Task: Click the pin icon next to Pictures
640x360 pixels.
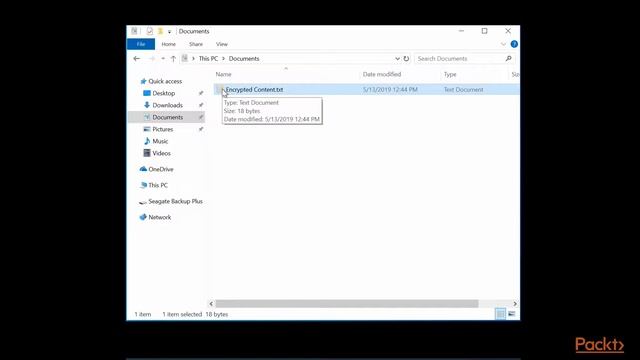Action: tap(201, 129)
